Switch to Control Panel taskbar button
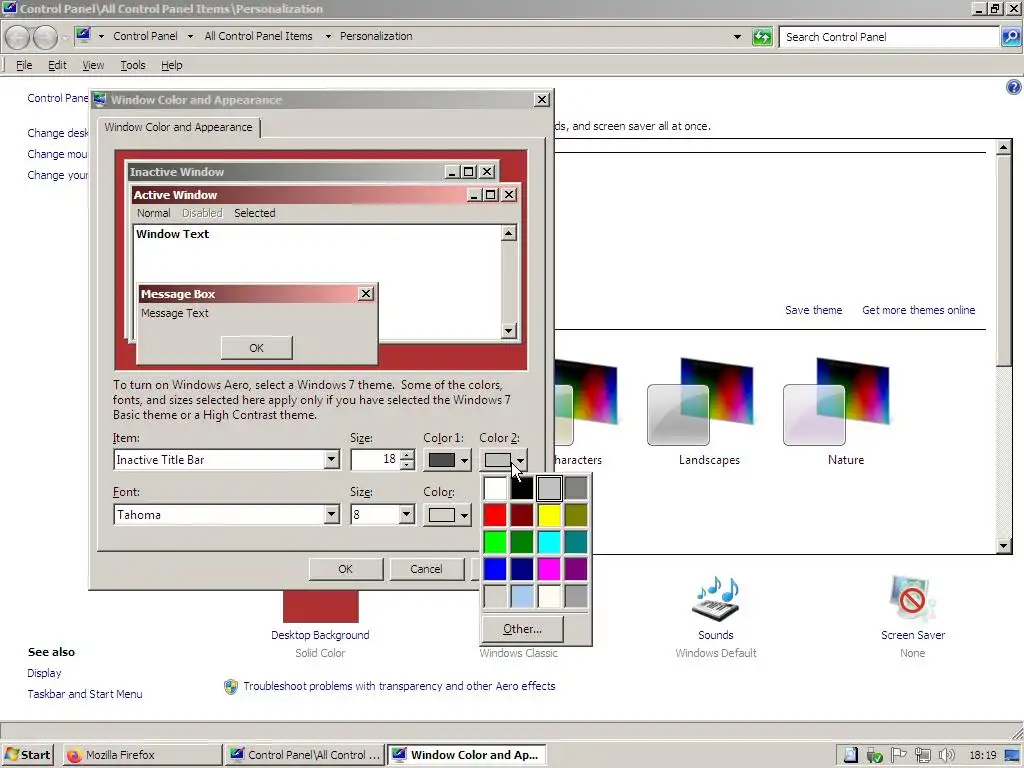The image size is (1024, 768). (305, 755)
